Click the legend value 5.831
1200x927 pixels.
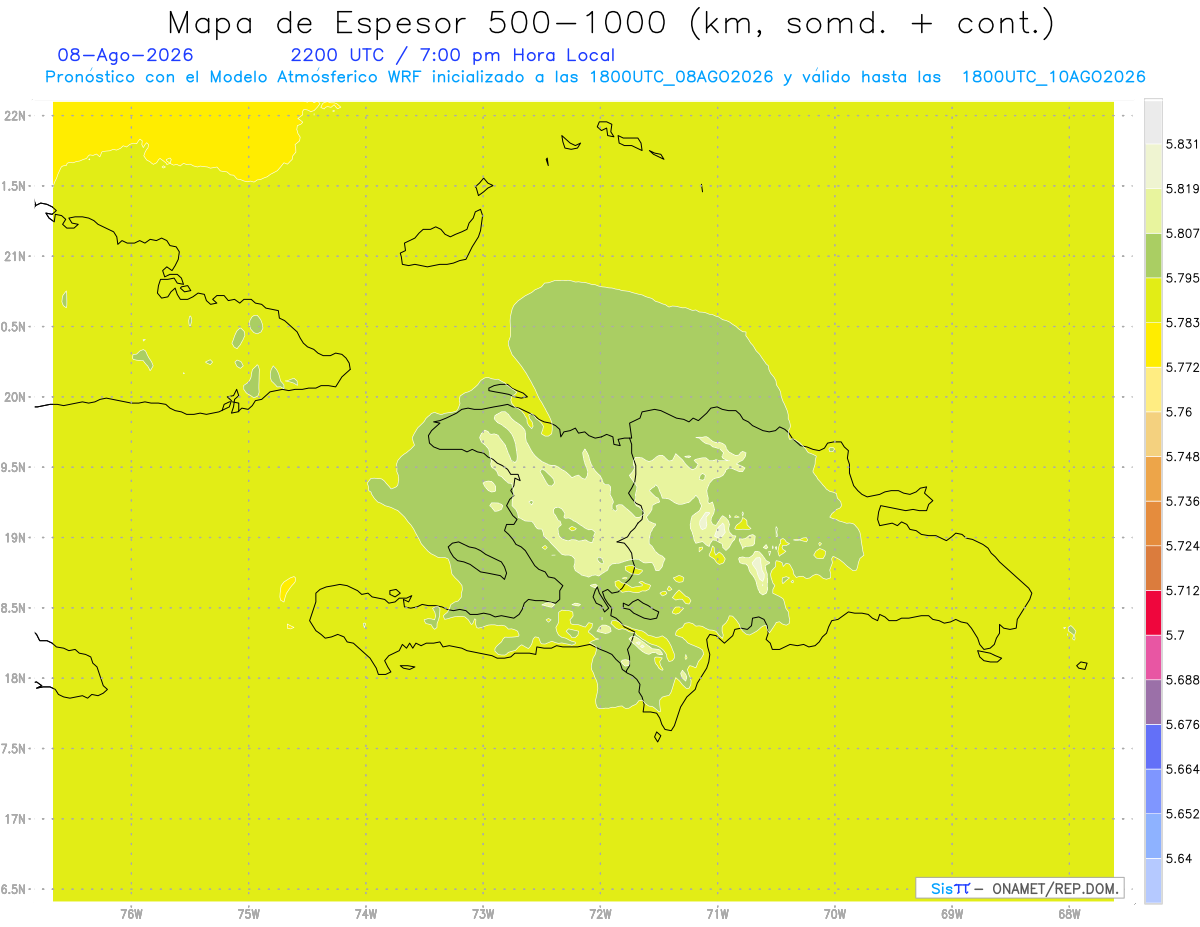pyautogui.click(x=1182, y=144)
